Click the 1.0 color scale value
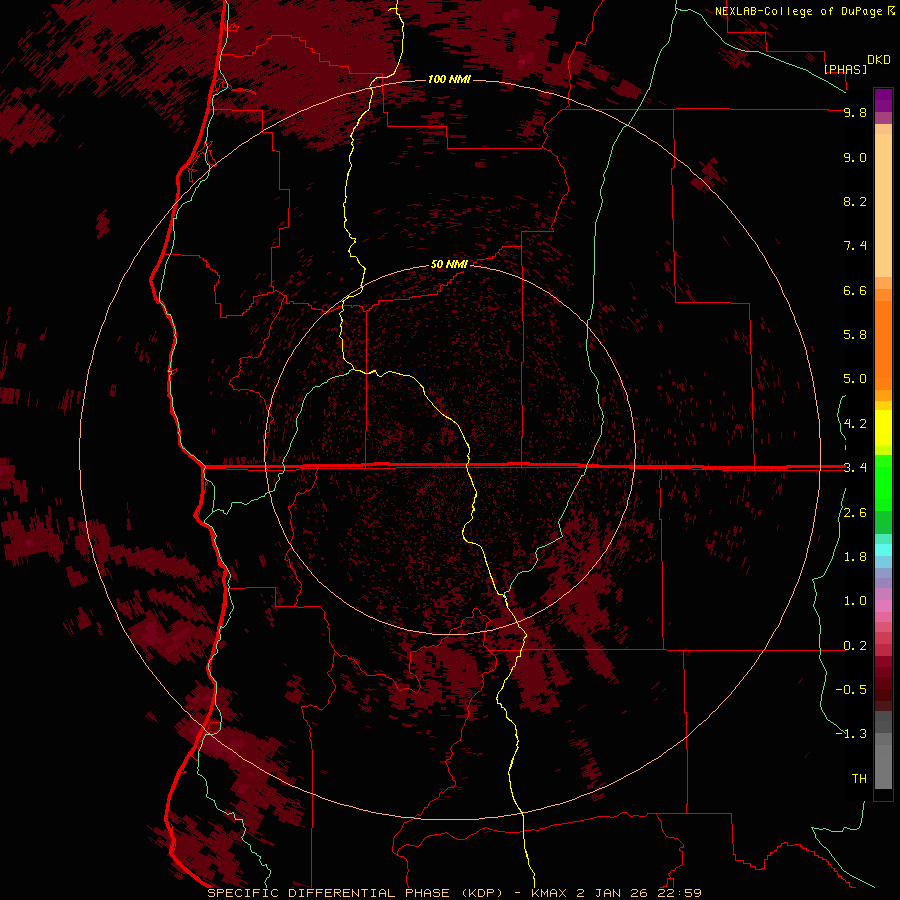Image resolution: width=900 pixels, height=900 pixels. (855, 601)
